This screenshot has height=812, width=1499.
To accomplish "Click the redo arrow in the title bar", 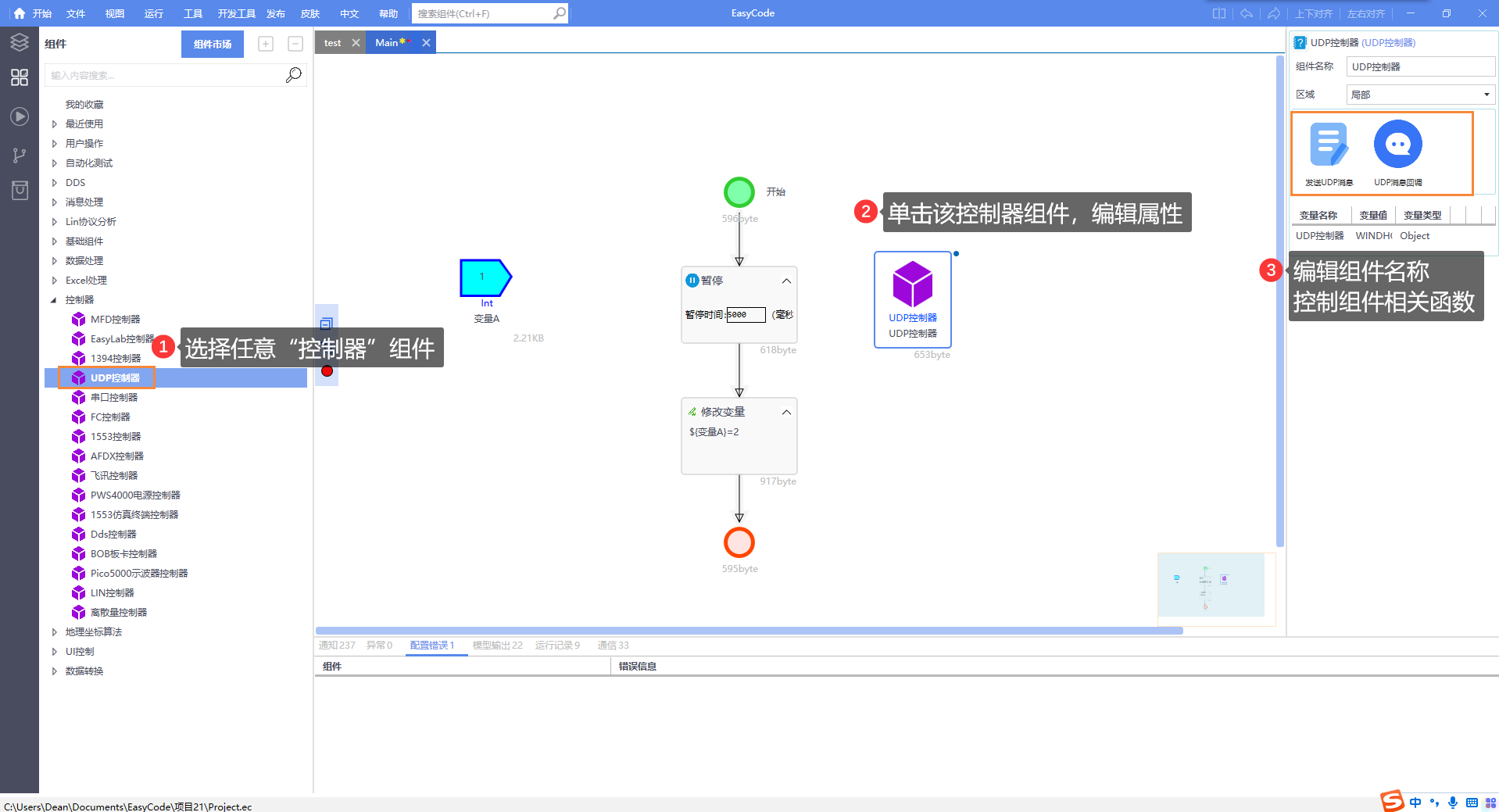I will (x=1274, y=13).
